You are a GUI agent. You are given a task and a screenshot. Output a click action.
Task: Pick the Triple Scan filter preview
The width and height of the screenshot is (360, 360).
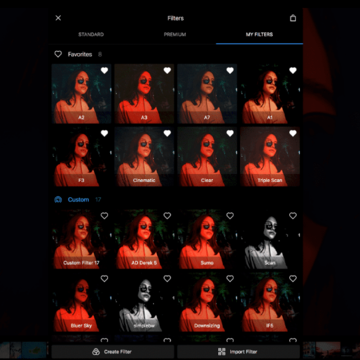(270, 157)
